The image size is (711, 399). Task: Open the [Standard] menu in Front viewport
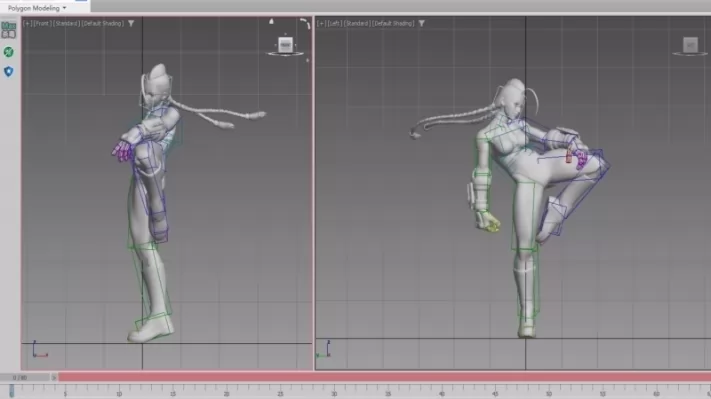tap(66, 23)
